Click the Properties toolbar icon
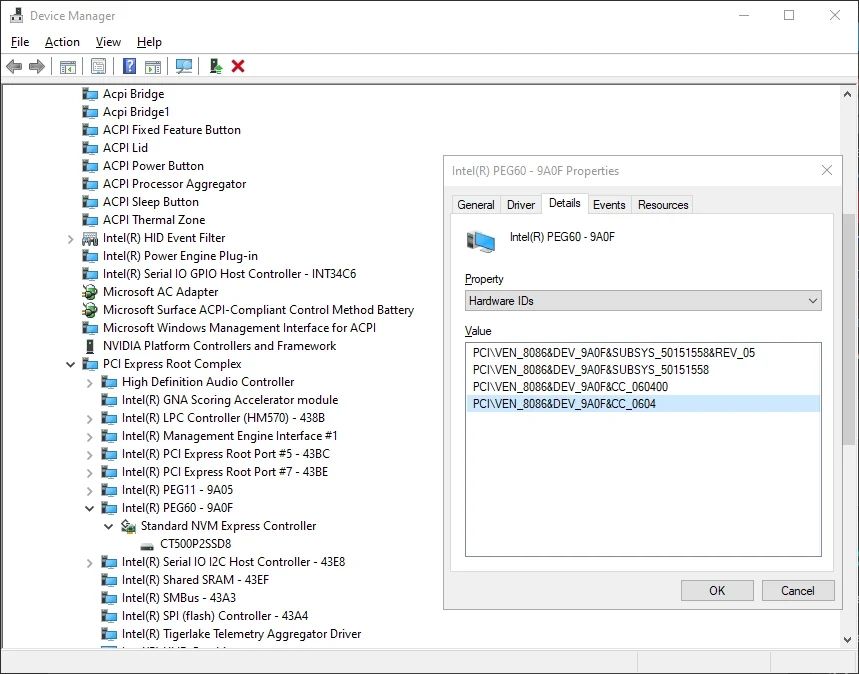 98,66
